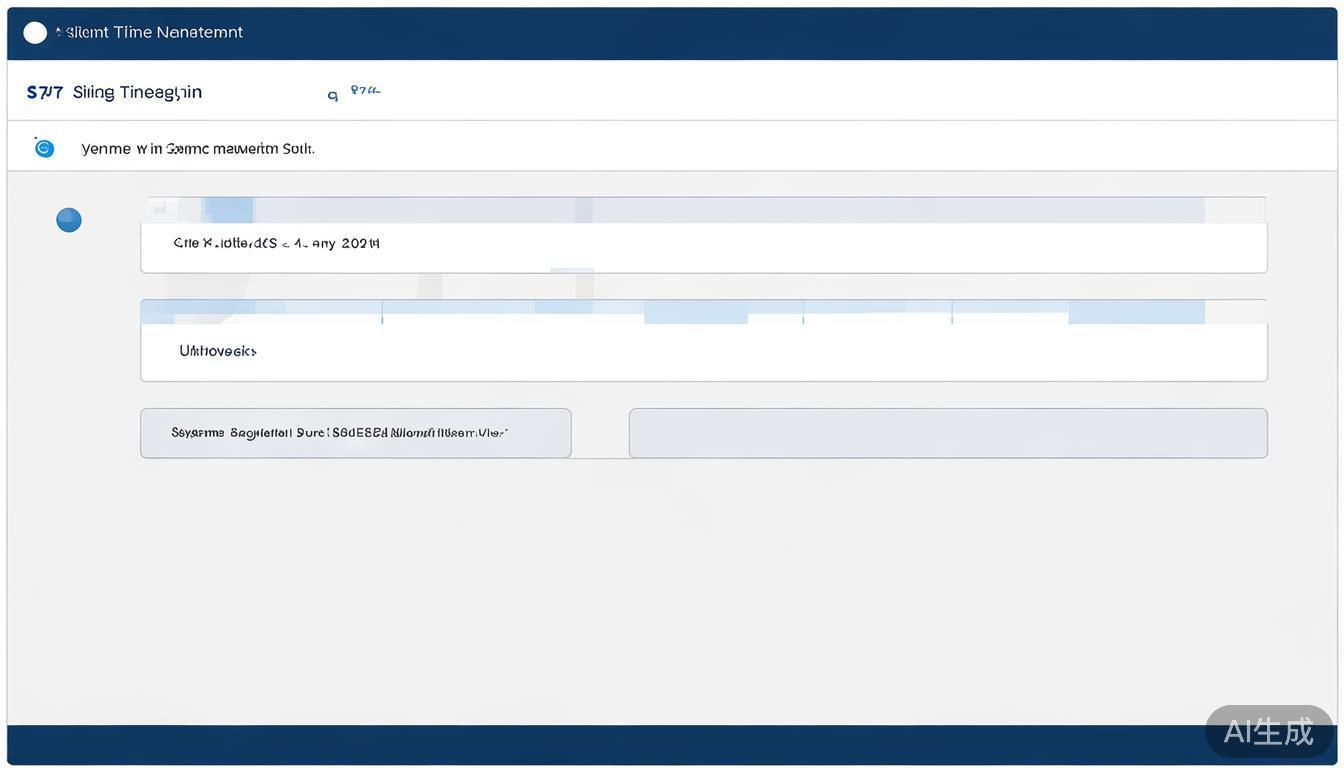The width and height of the screenshot is (1344, 768).
Task: Click blue segment at start of top timeline
Action: tap(228, 210)
